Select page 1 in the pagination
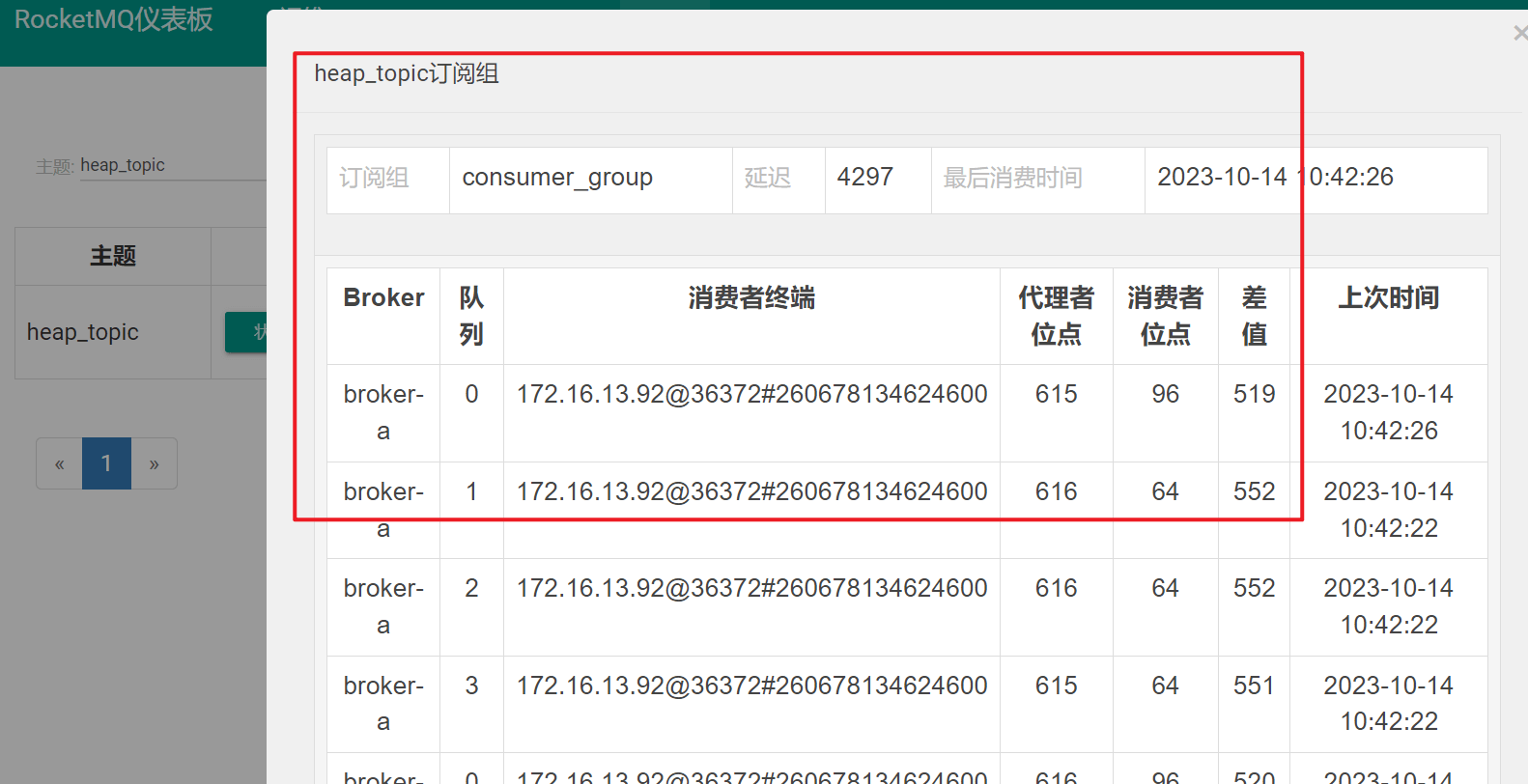This screenshot has height=784, width=1528. [106, 464]
